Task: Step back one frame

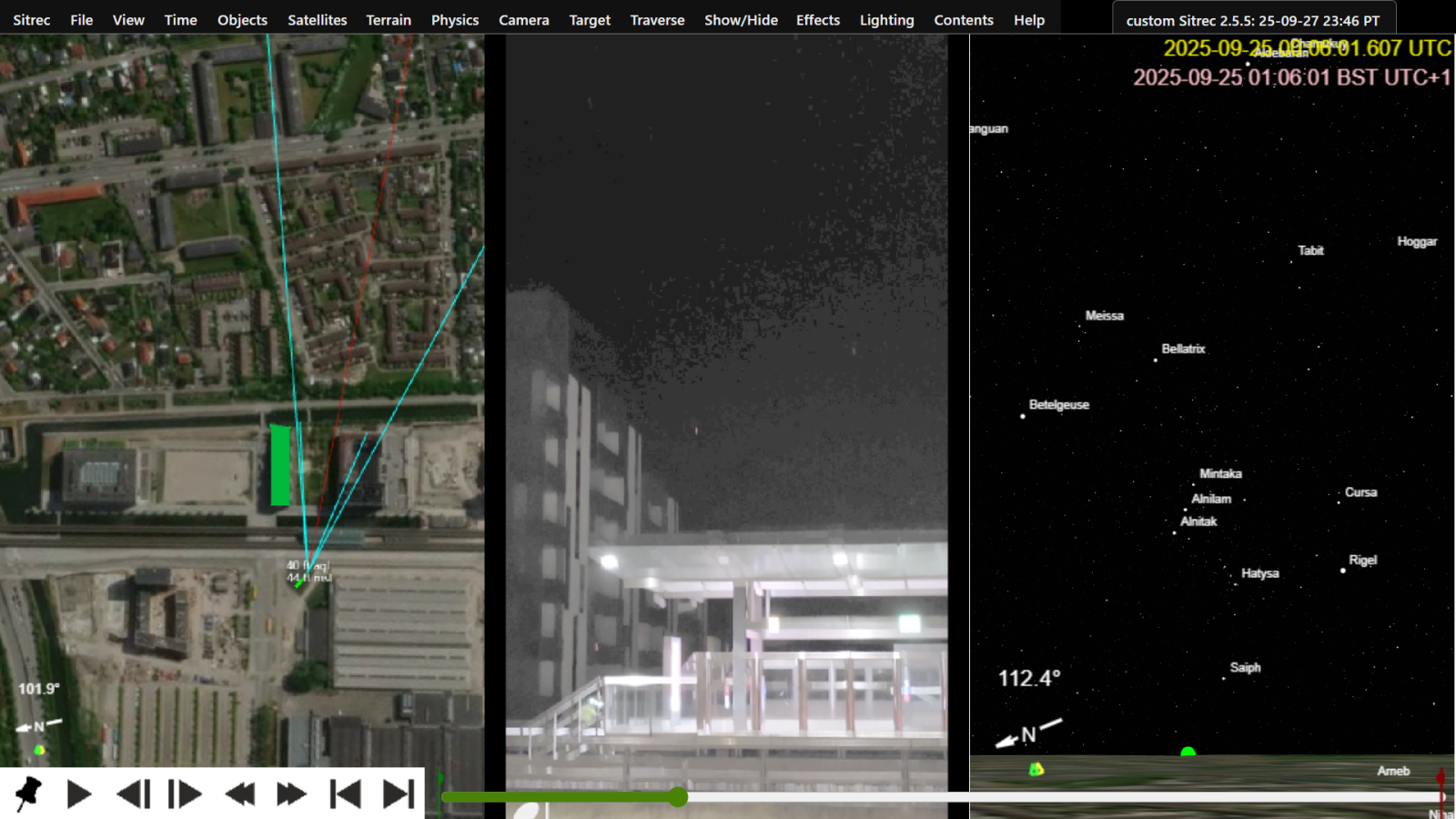Action: [133, 794]
